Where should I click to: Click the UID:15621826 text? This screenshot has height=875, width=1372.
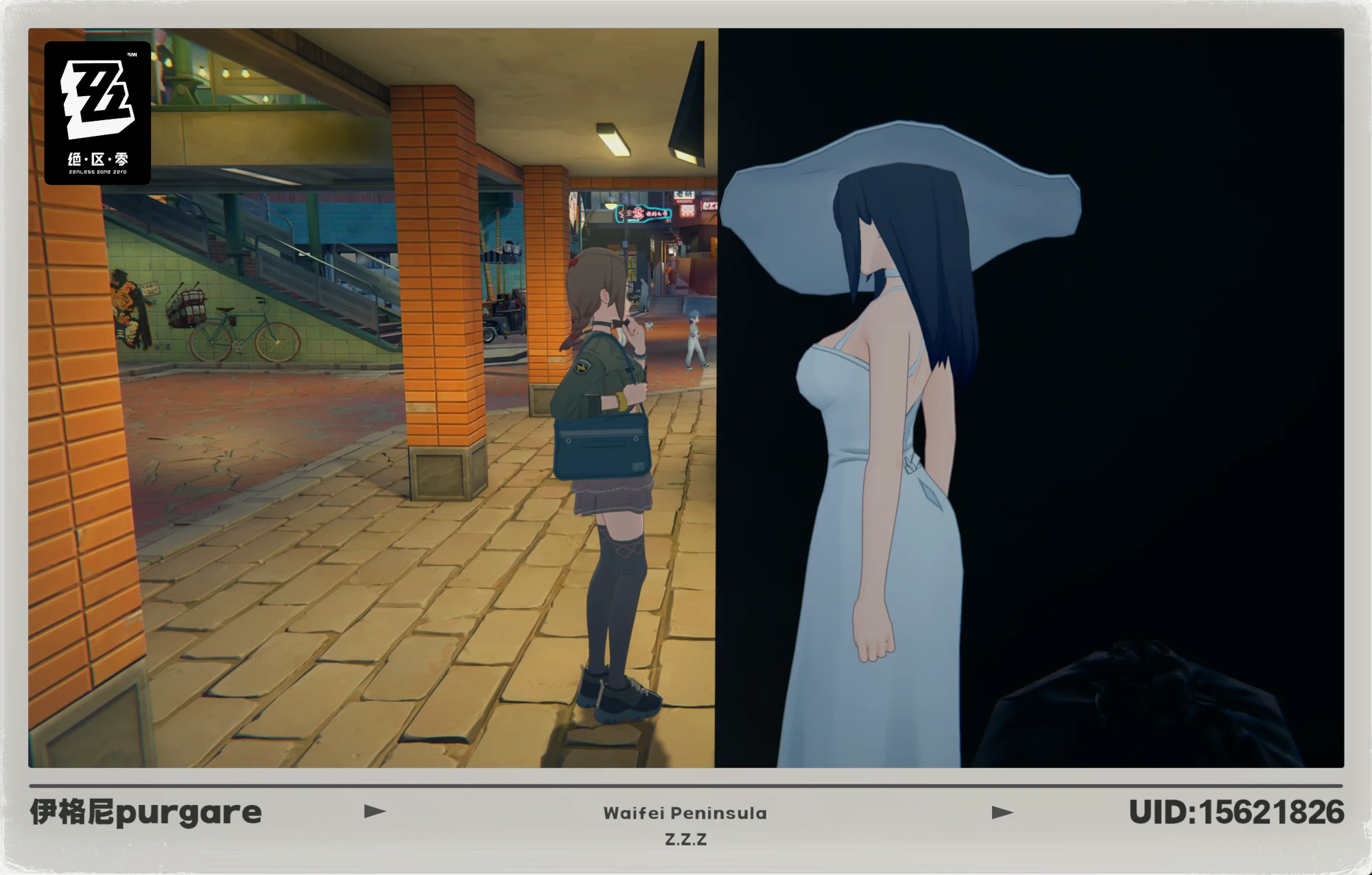[x=1236, y=813]
